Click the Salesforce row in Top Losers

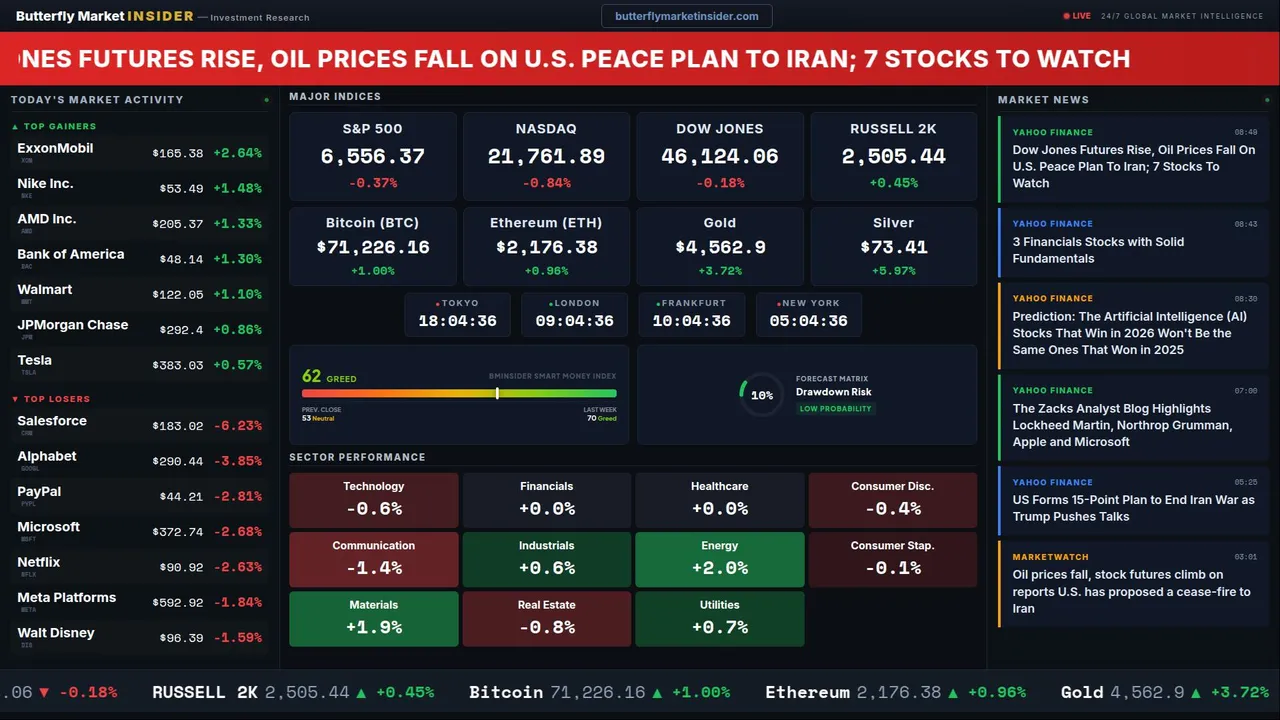(138, 425)
